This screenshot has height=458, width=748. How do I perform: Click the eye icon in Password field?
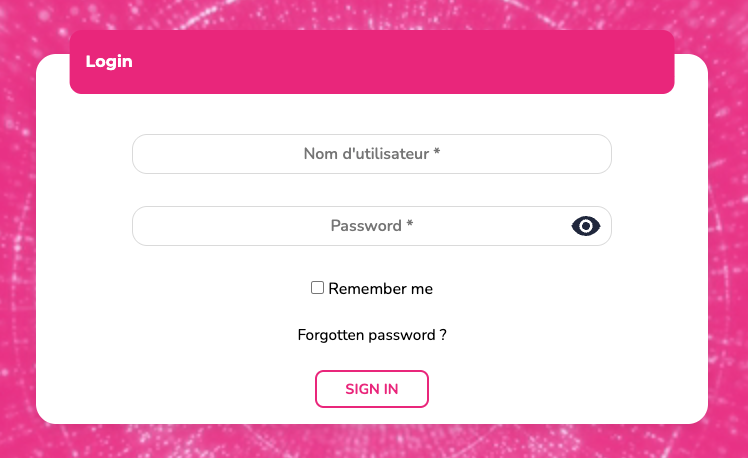click(586, 226)
